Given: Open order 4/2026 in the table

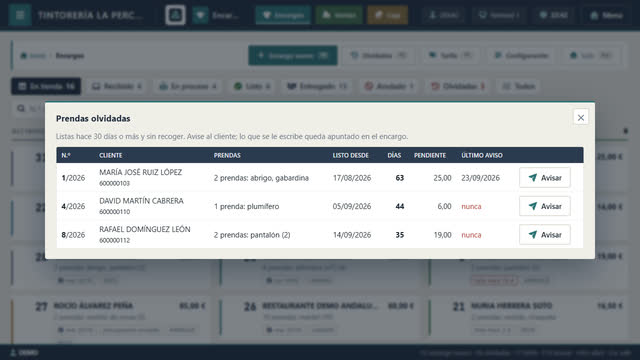Looking at the screenshot, I should point(73,207).
